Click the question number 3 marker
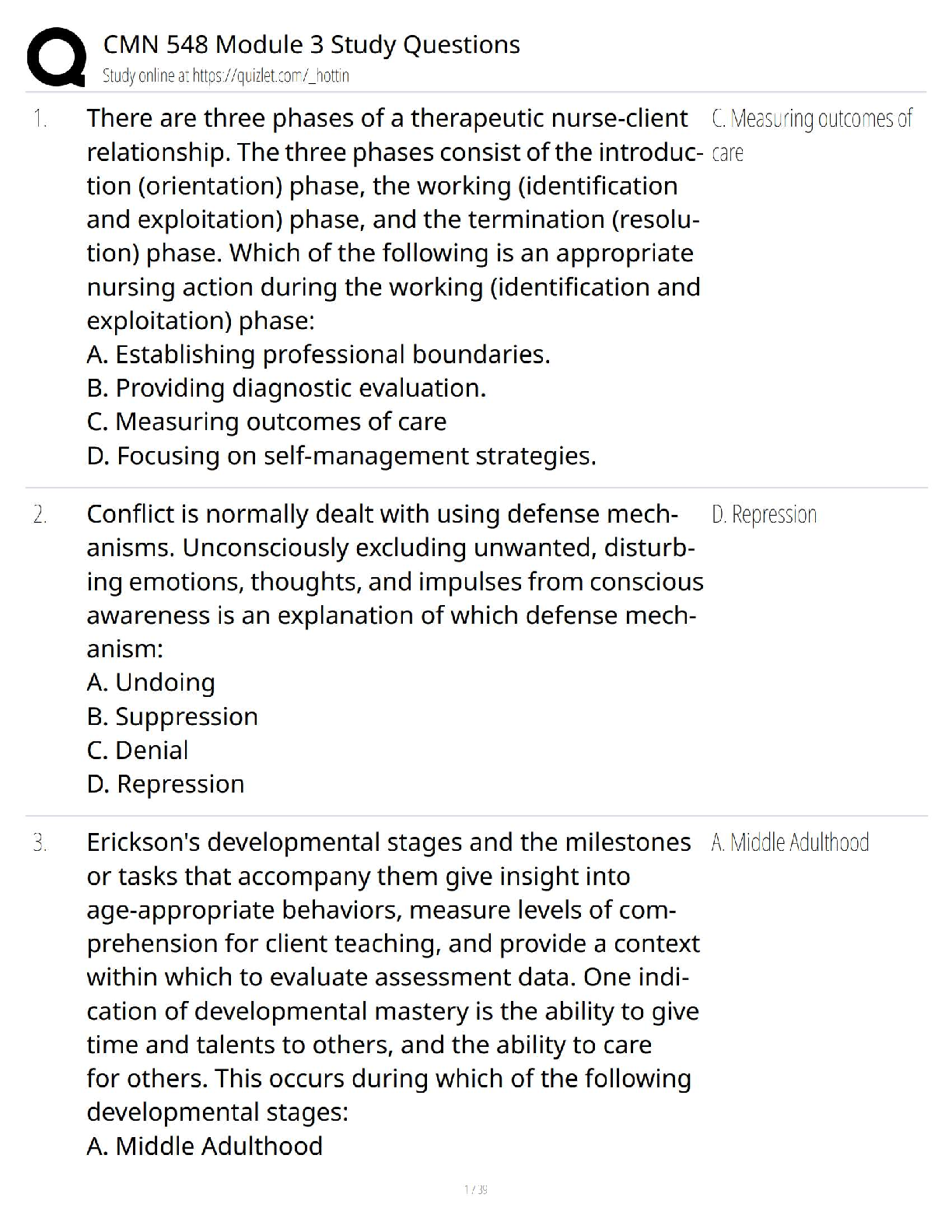The image size is (952, 1232). 40,842
